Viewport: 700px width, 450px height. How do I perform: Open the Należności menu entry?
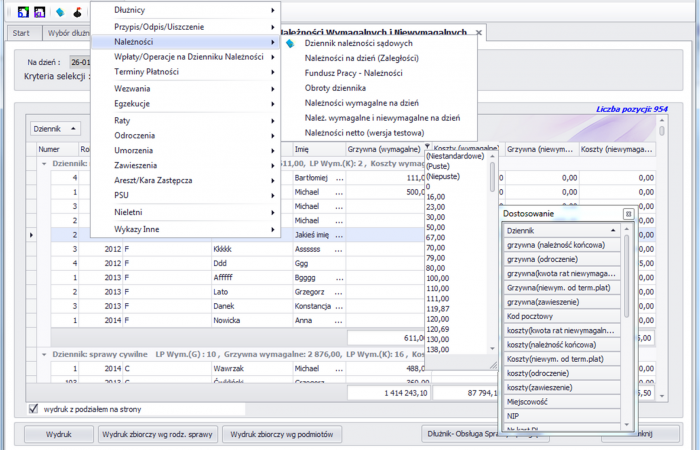pos(185,42)
